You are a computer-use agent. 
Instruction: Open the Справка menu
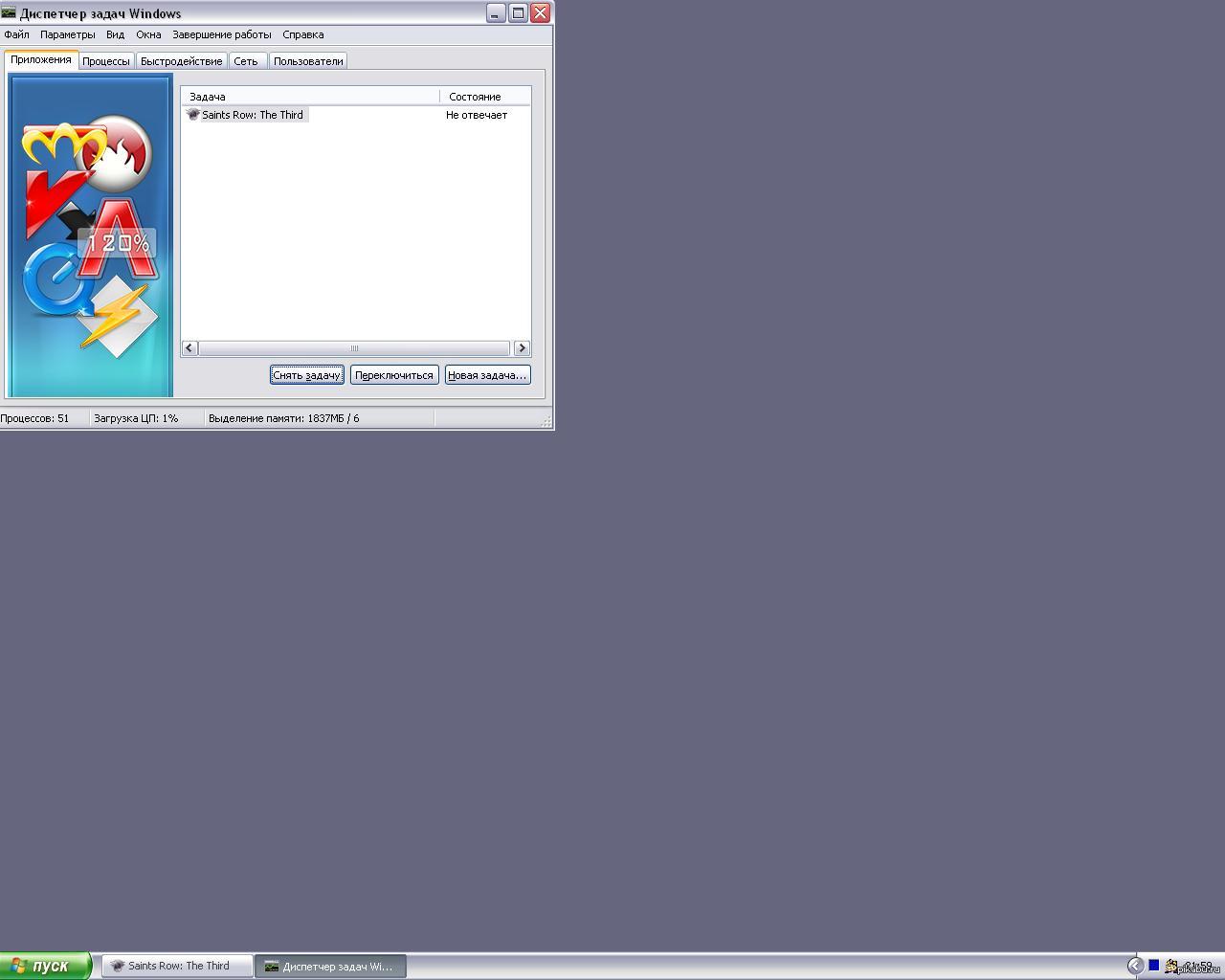point(302,34)
